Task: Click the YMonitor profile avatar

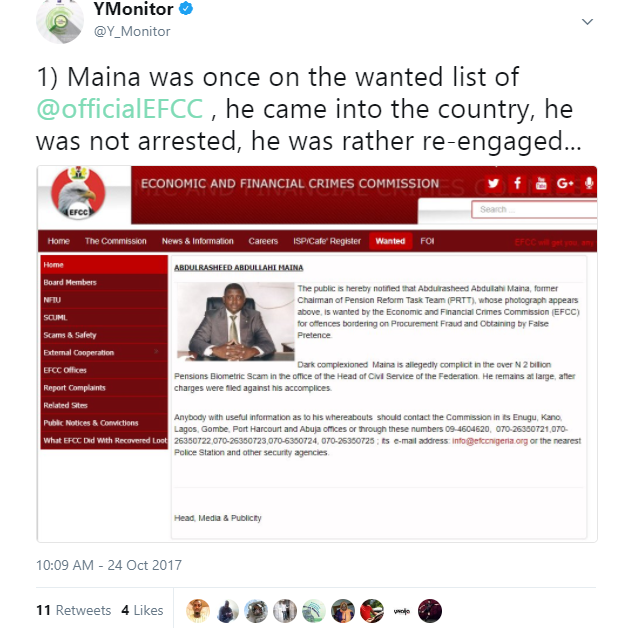Action: [60, 21]
